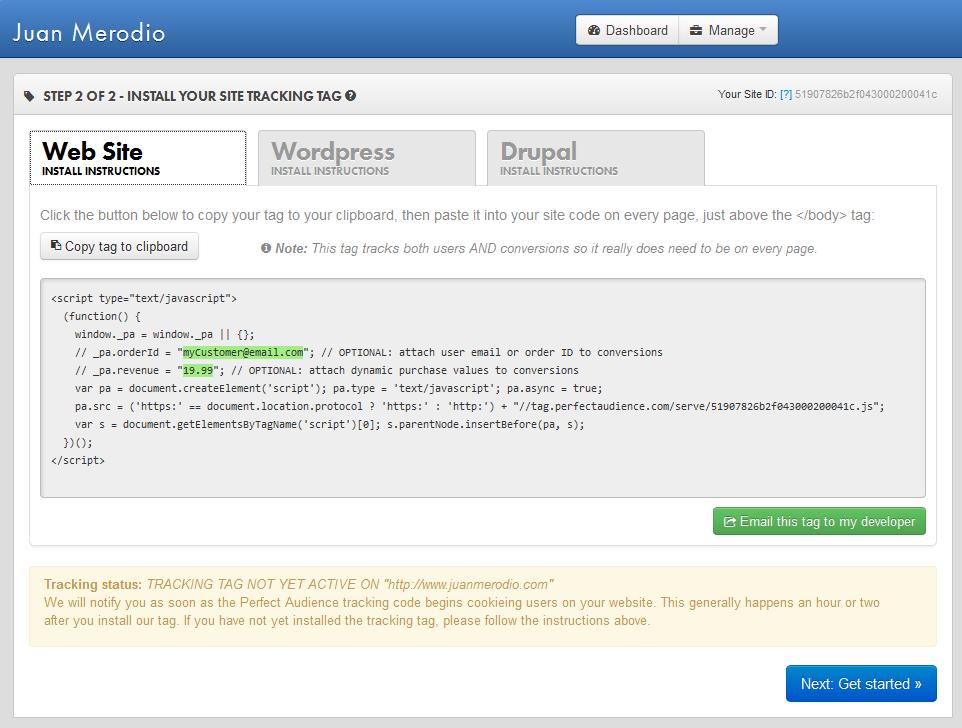Screen dimensions: 962x728
Task: Click Next: Get started button
Action: [861, 683]
